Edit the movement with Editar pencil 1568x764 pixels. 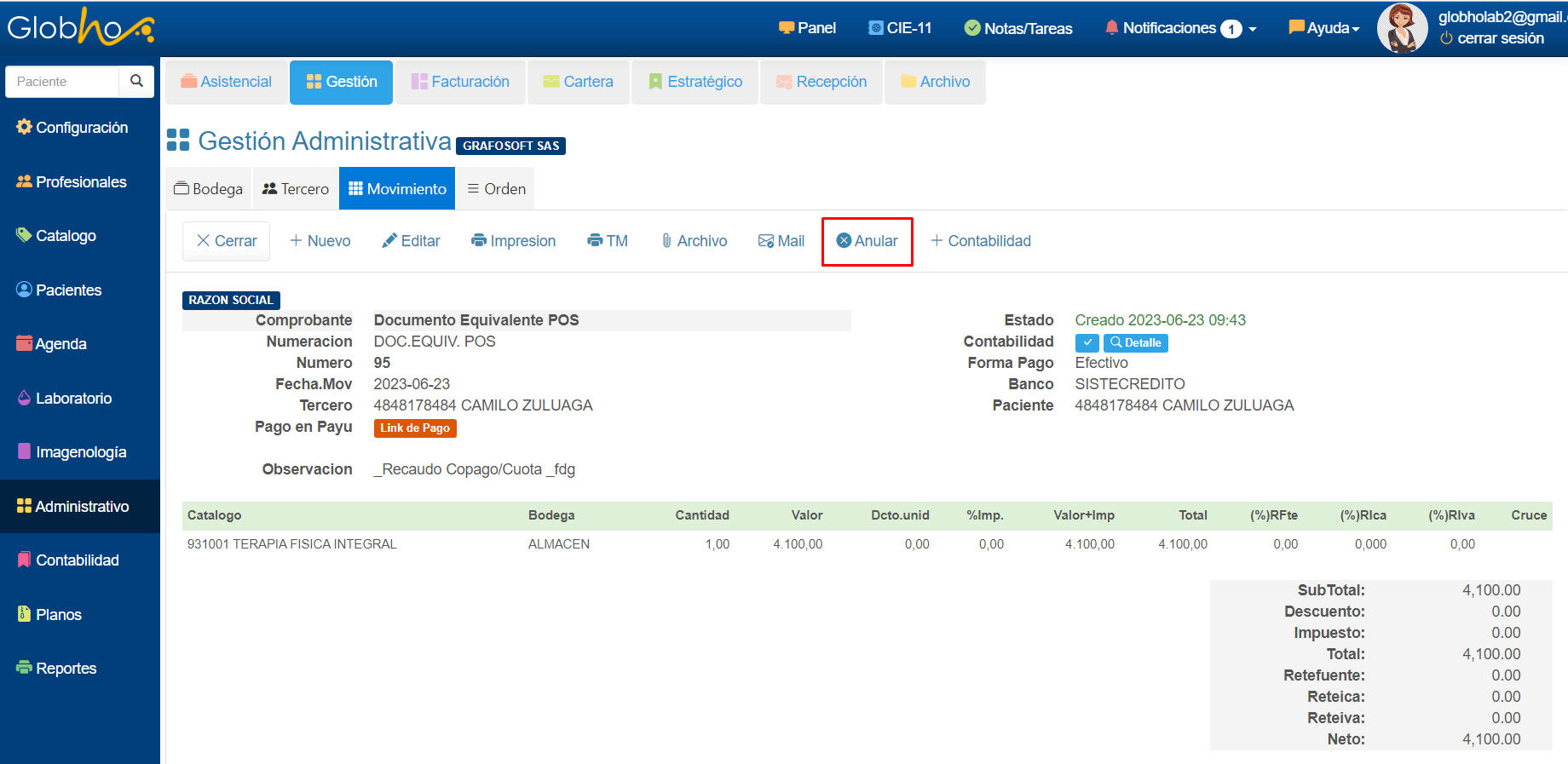point(411,241)
